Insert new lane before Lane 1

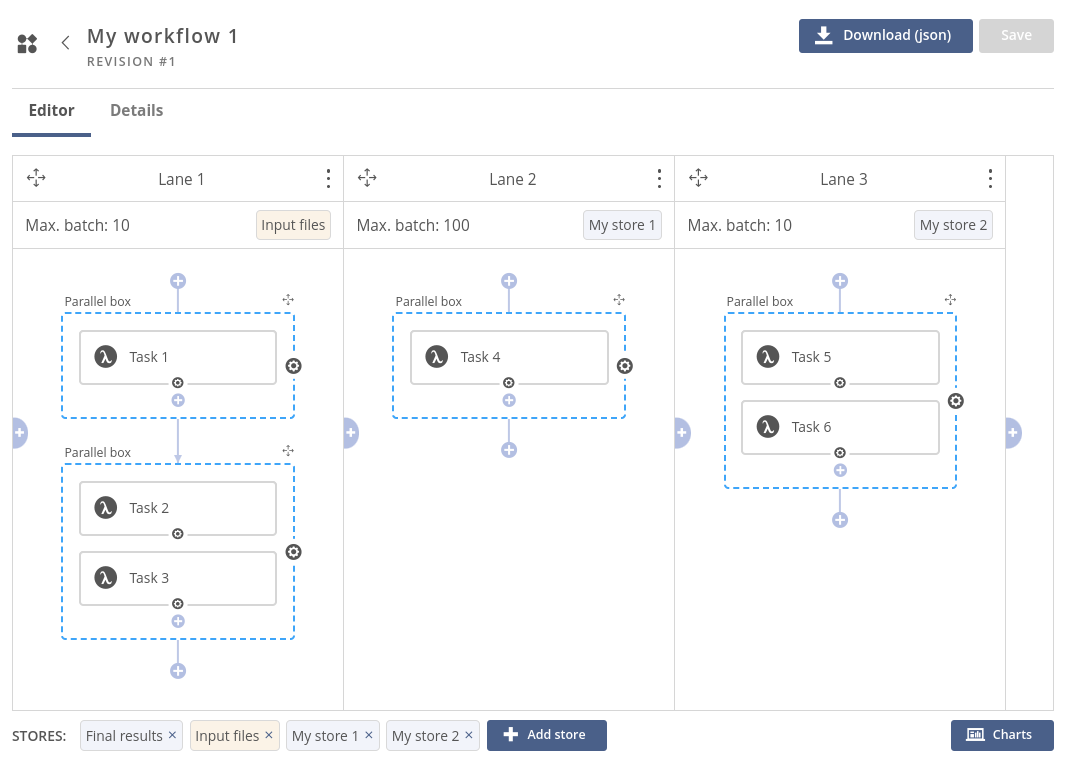[20, 433]
